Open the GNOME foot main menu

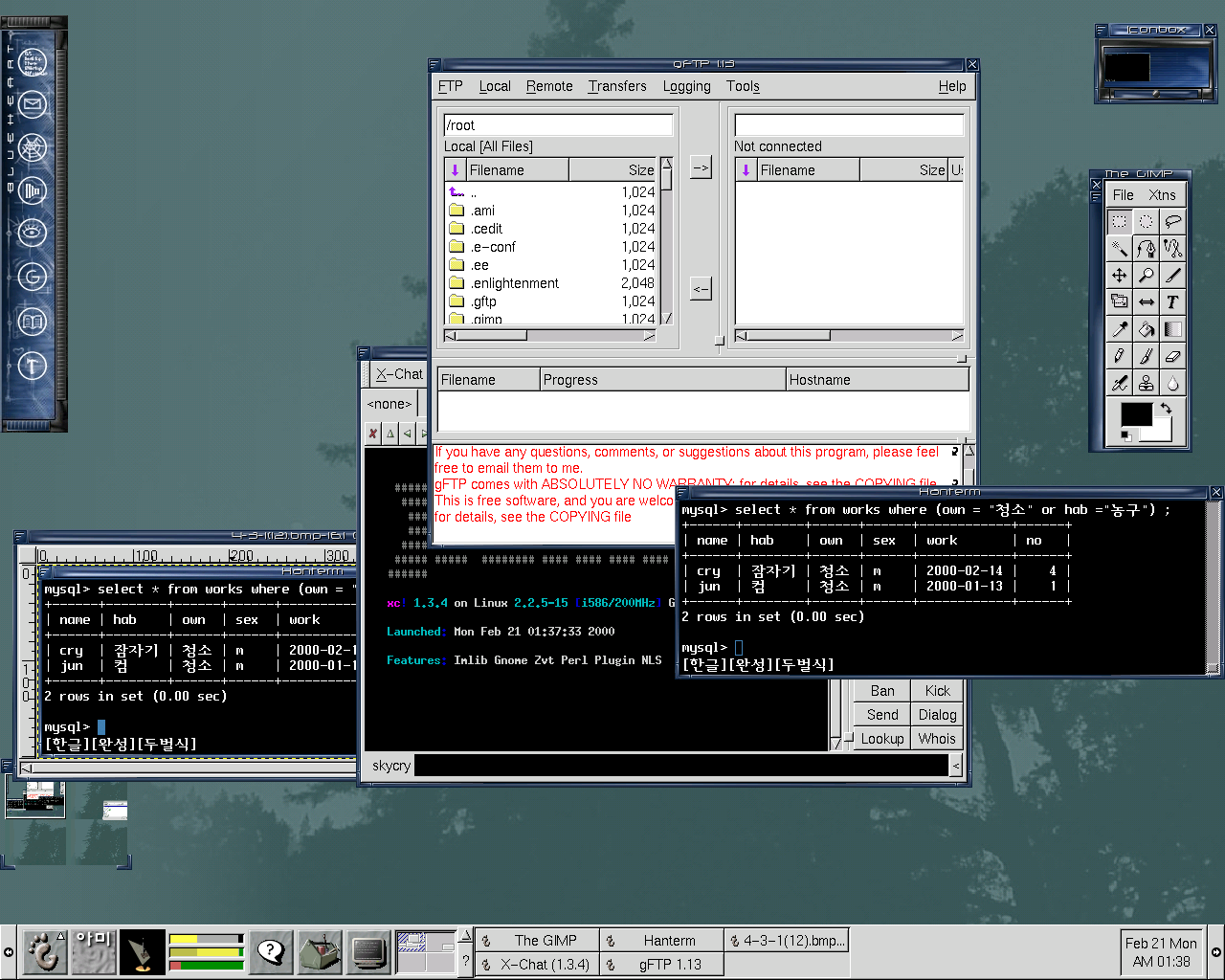click(43, 952)
